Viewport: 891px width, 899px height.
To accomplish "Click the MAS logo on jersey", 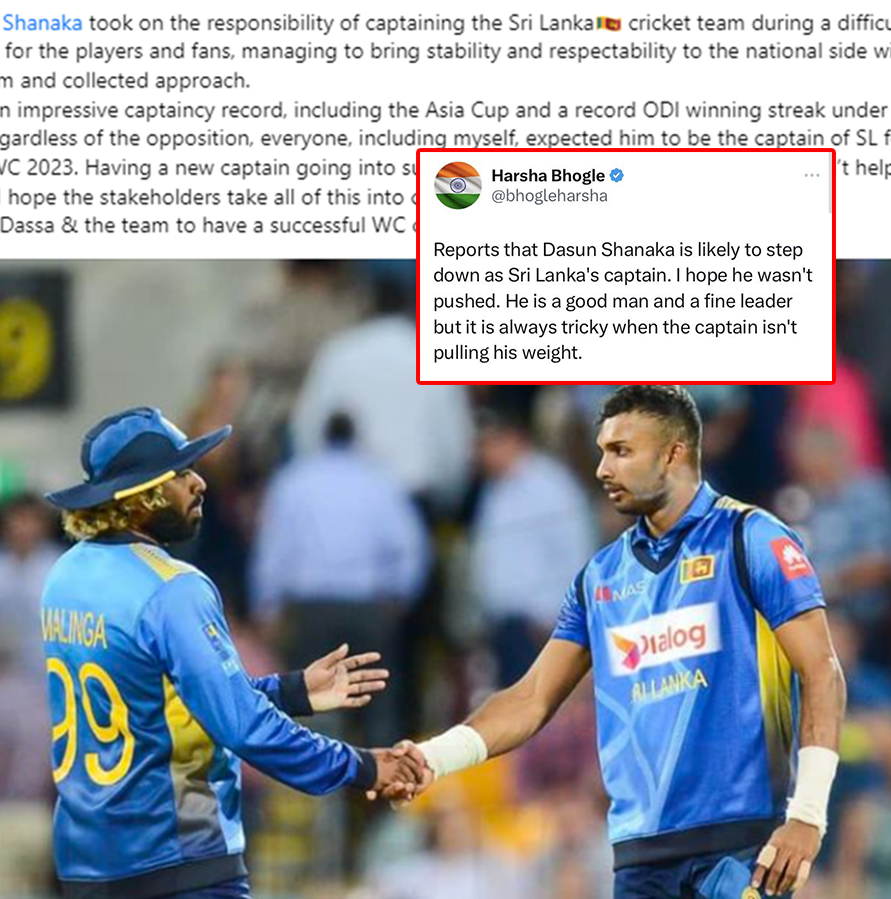I will (x=620, y=593).
